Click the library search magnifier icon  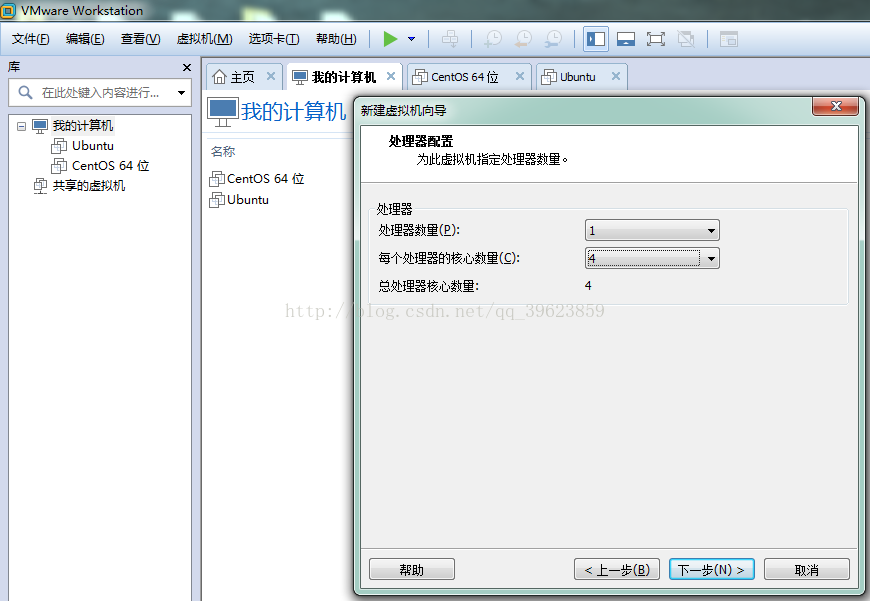click(x=25, y=92)
